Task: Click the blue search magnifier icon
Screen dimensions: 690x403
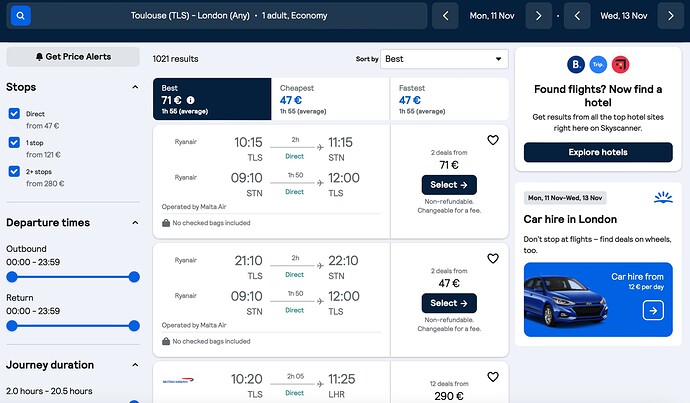Action: [x=21, y=16]
